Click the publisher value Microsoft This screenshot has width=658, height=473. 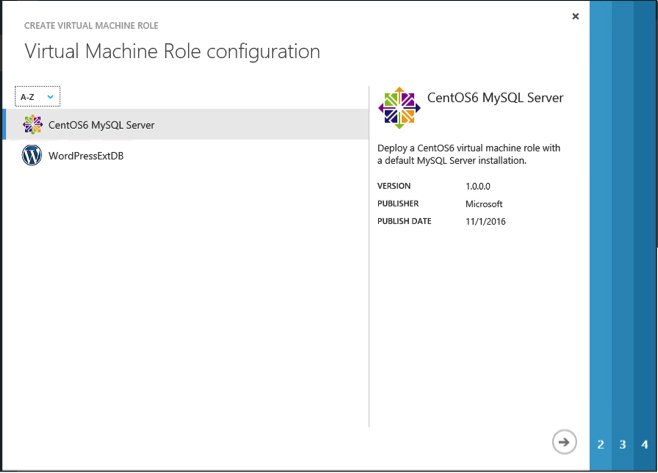(484, 204)
